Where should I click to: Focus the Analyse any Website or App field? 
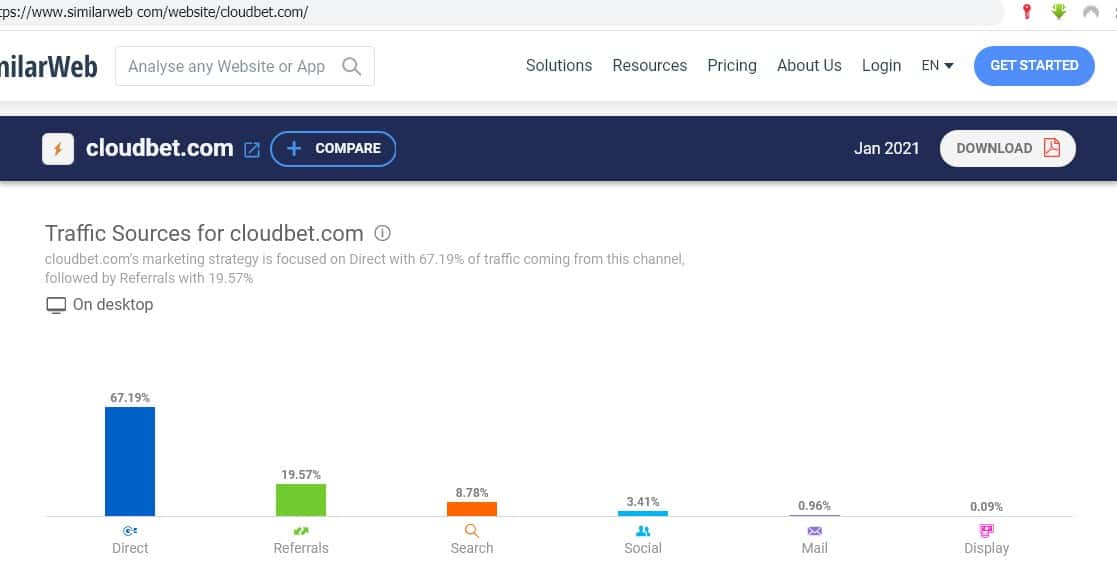pyautogui.click(x=227, y=67)
